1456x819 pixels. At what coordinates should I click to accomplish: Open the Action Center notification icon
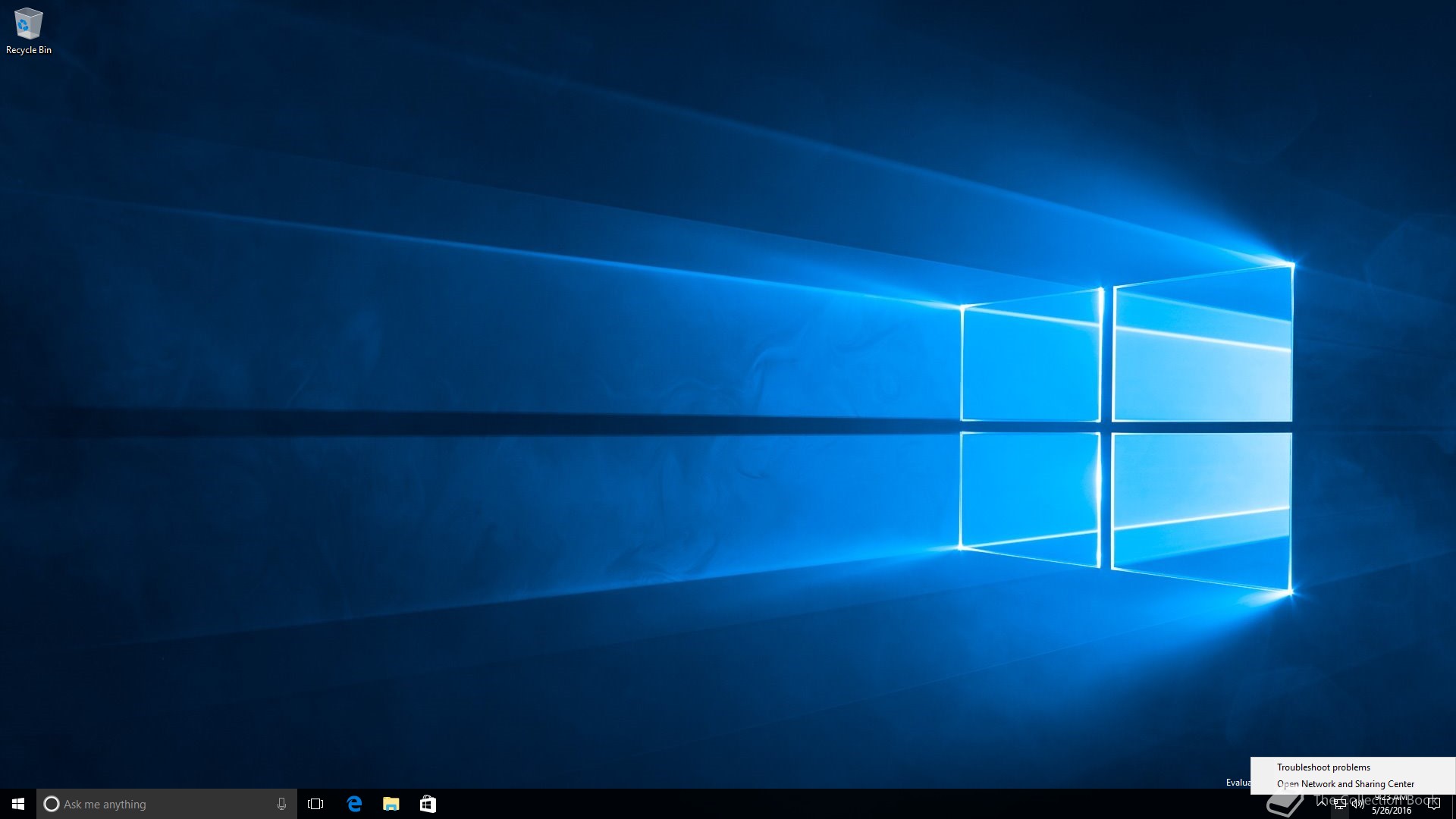pyautogui.click(x=1433, y=805)
